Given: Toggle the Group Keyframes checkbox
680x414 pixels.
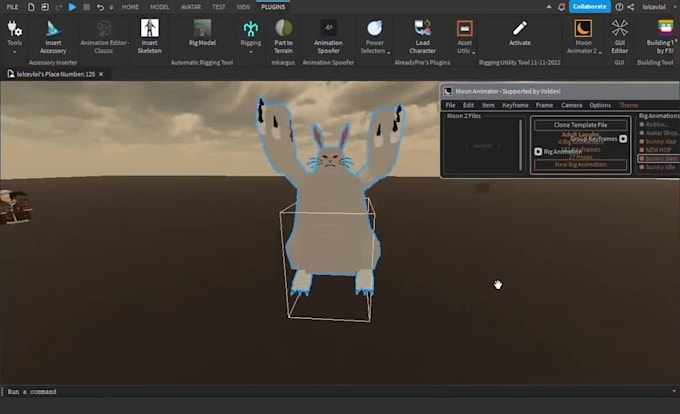Looking at the screenshot, I should tap(623, 139).
